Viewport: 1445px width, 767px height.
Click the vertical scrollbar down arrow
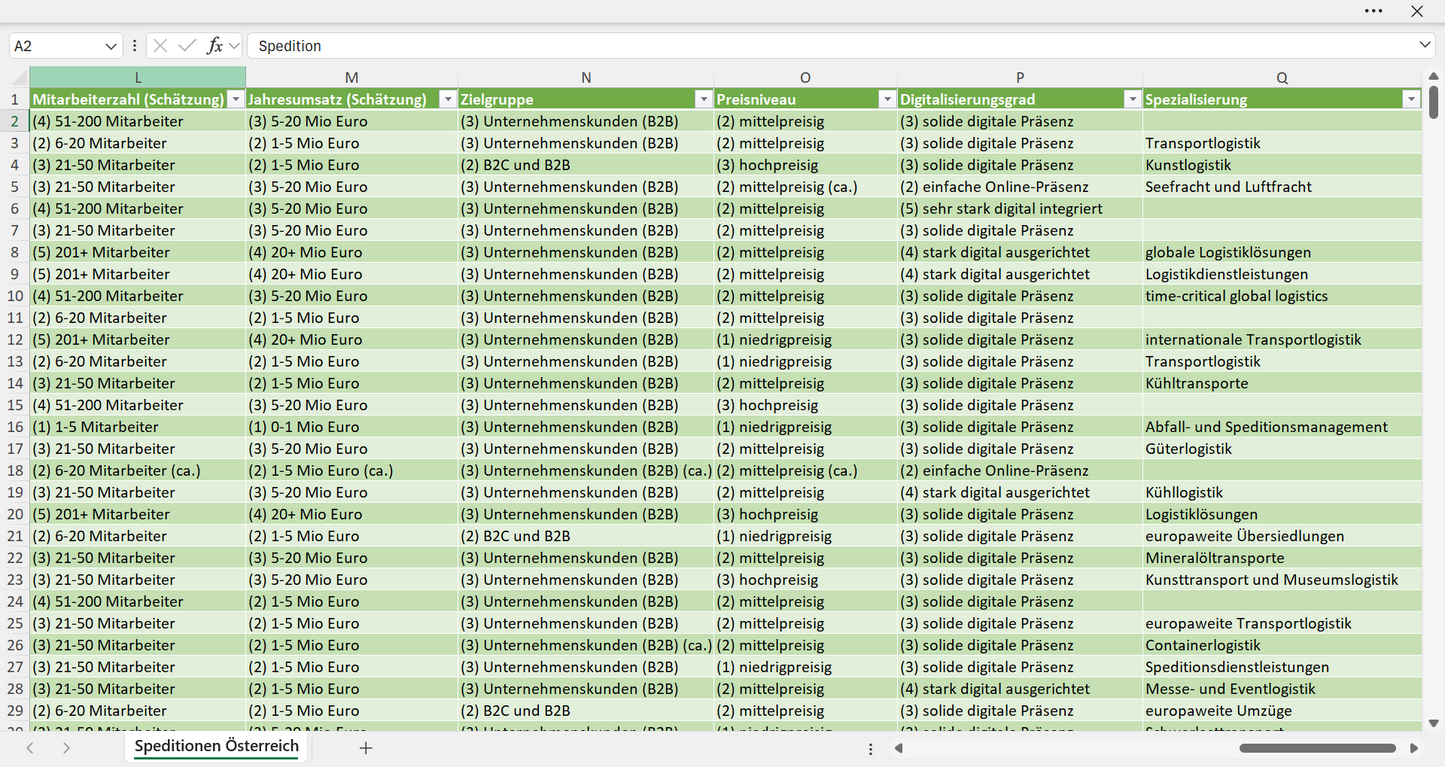(1434, 723)
